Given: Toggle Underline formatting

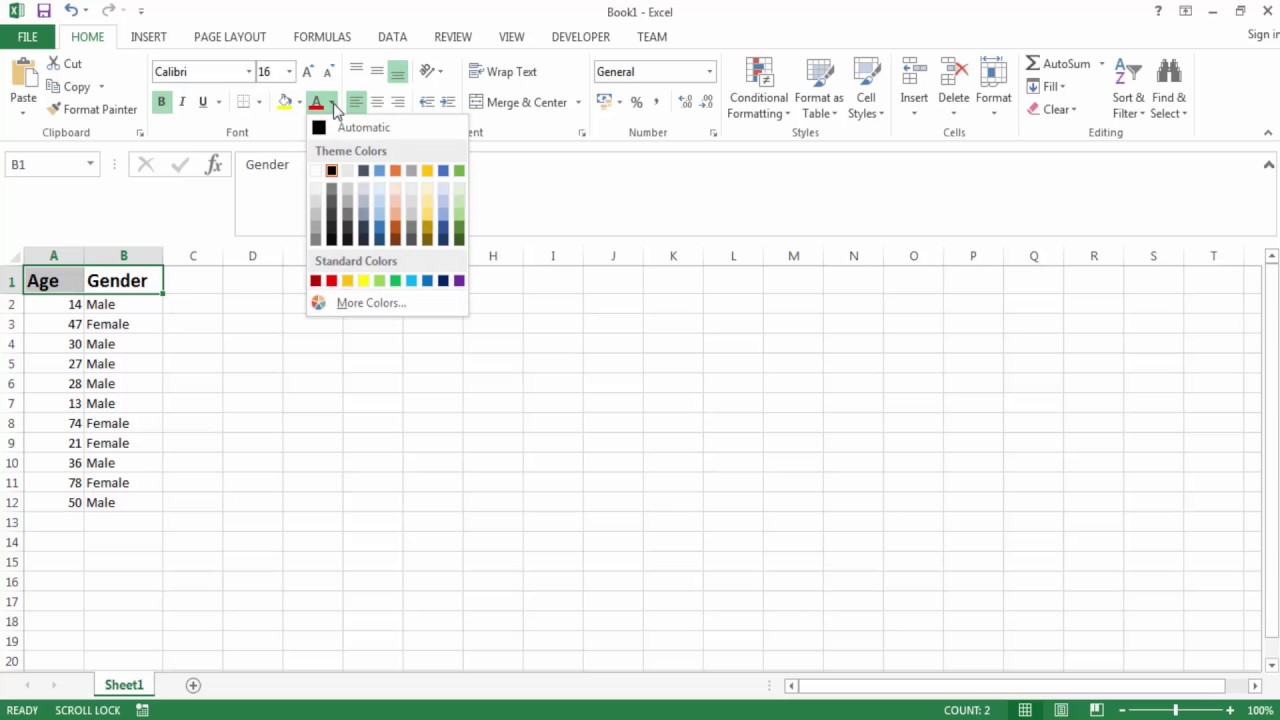Looking at the screenshot, I should coord(203,102).
